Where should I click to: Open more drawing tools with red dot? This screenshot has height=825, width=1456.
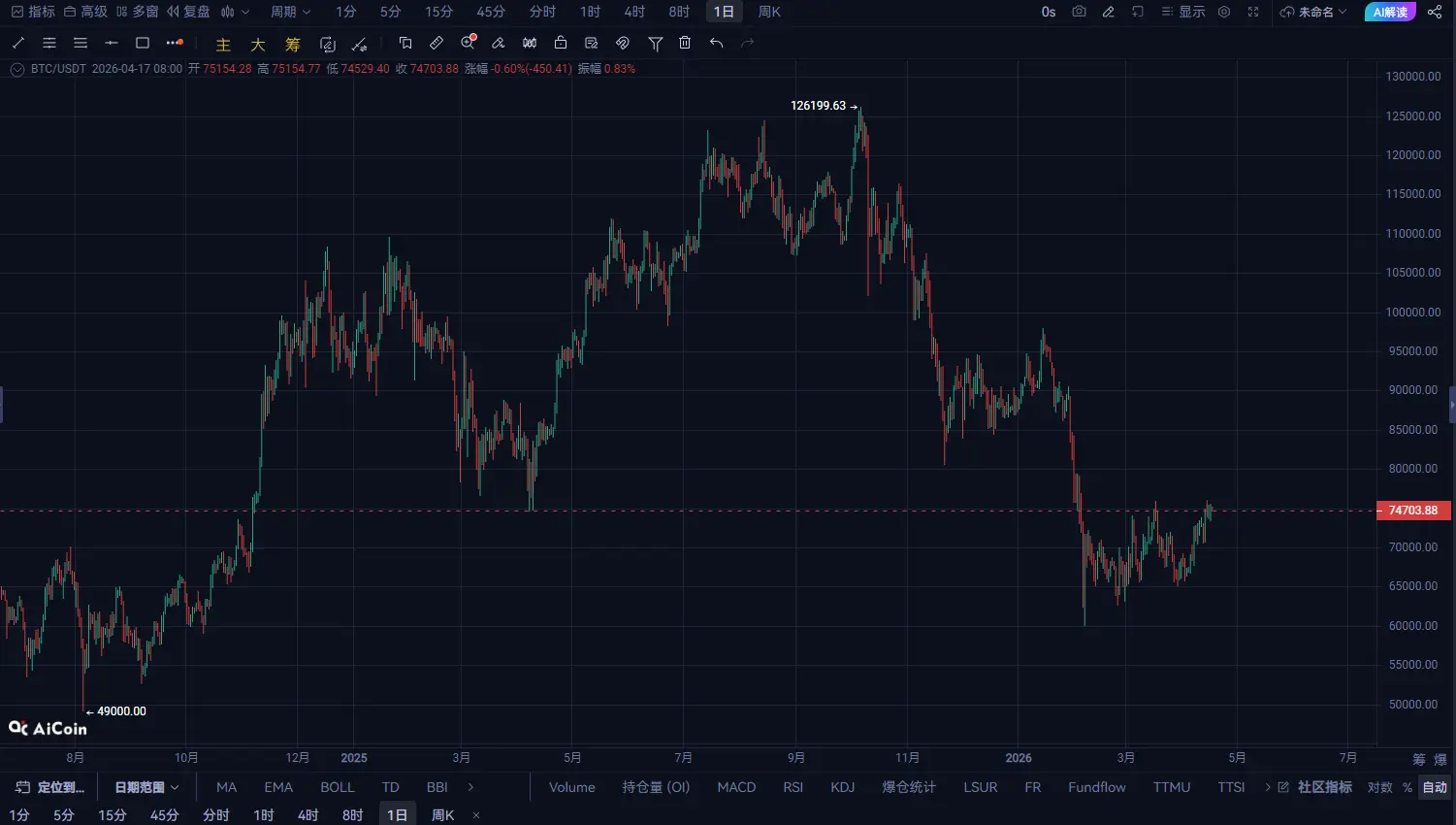click(x=175, y=43)
